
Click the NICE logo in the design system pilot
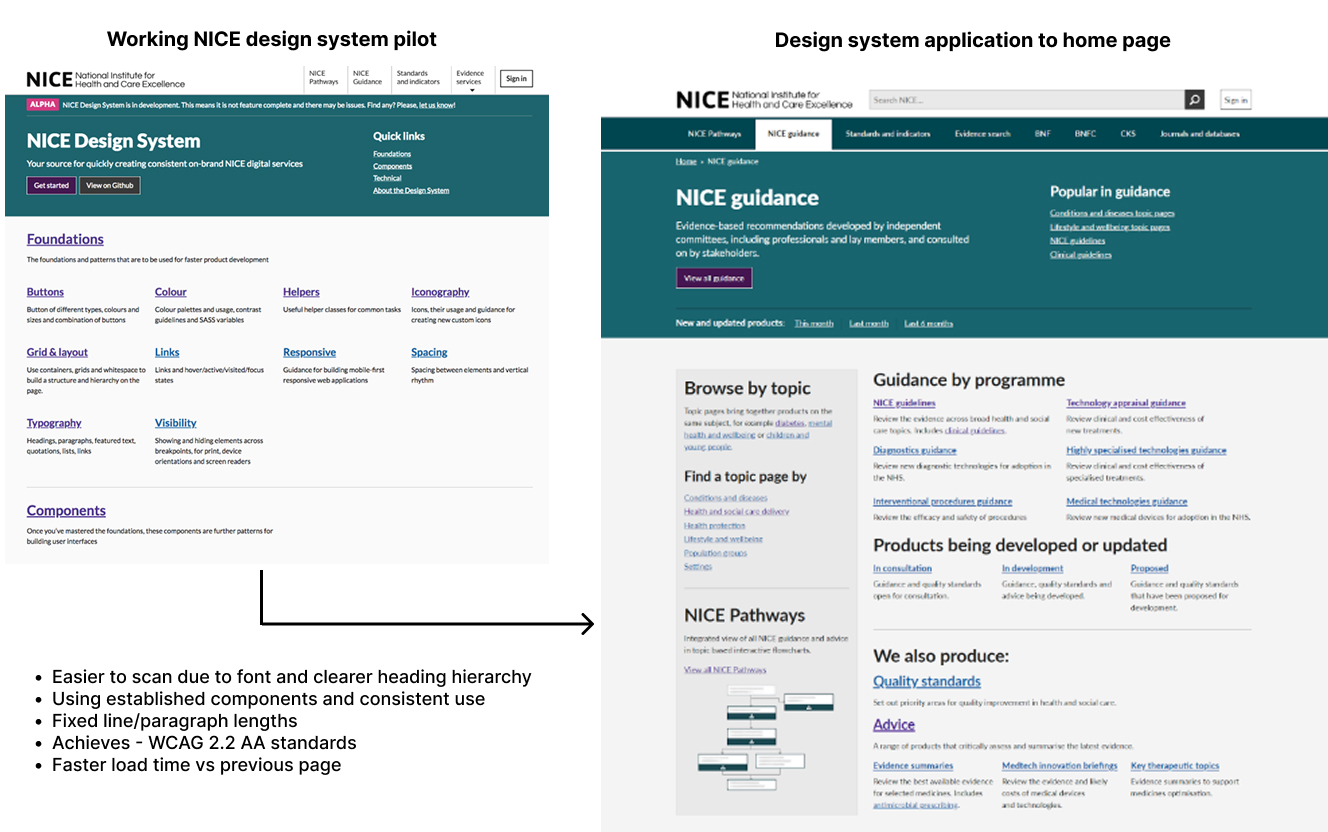106,79
